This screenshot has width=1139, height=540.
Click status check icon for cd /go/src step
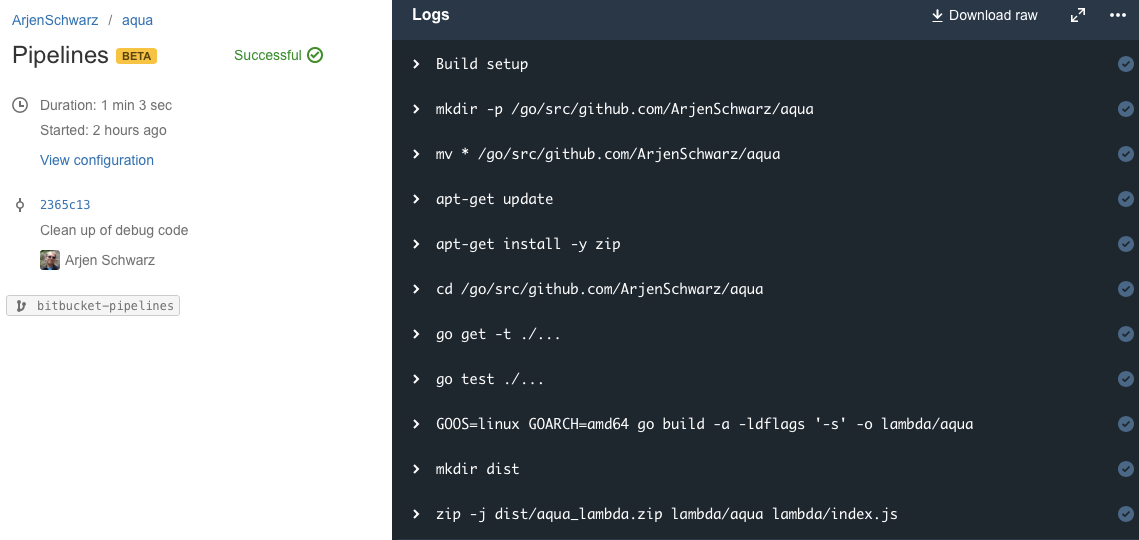coord(1125,289)
